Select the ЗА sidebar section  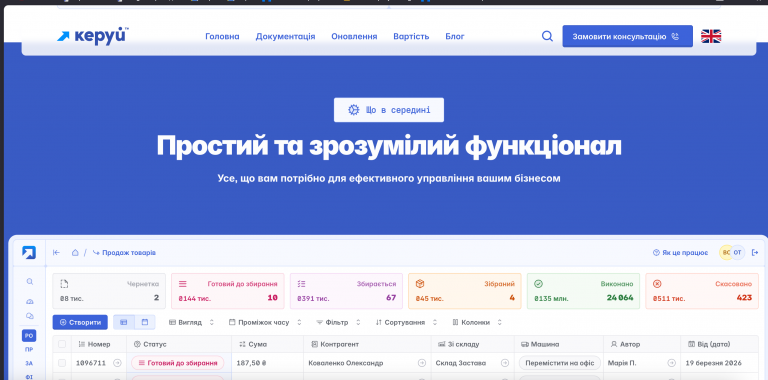coord(29,363)
